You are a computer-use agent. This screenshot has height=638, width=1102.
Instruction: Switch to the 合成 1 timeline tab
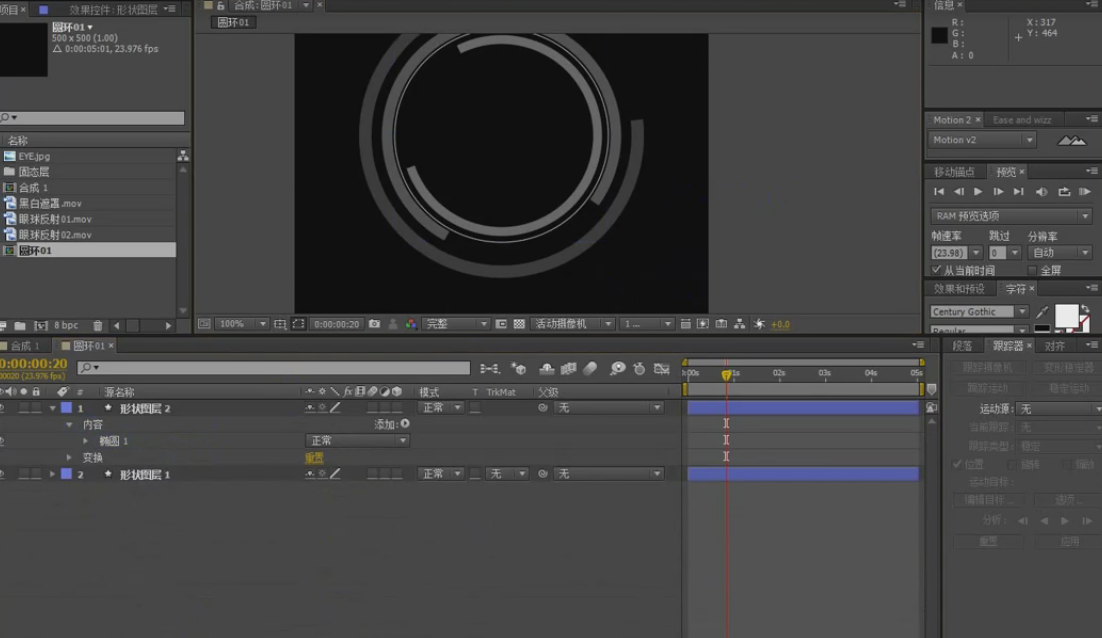pos(25,346)
